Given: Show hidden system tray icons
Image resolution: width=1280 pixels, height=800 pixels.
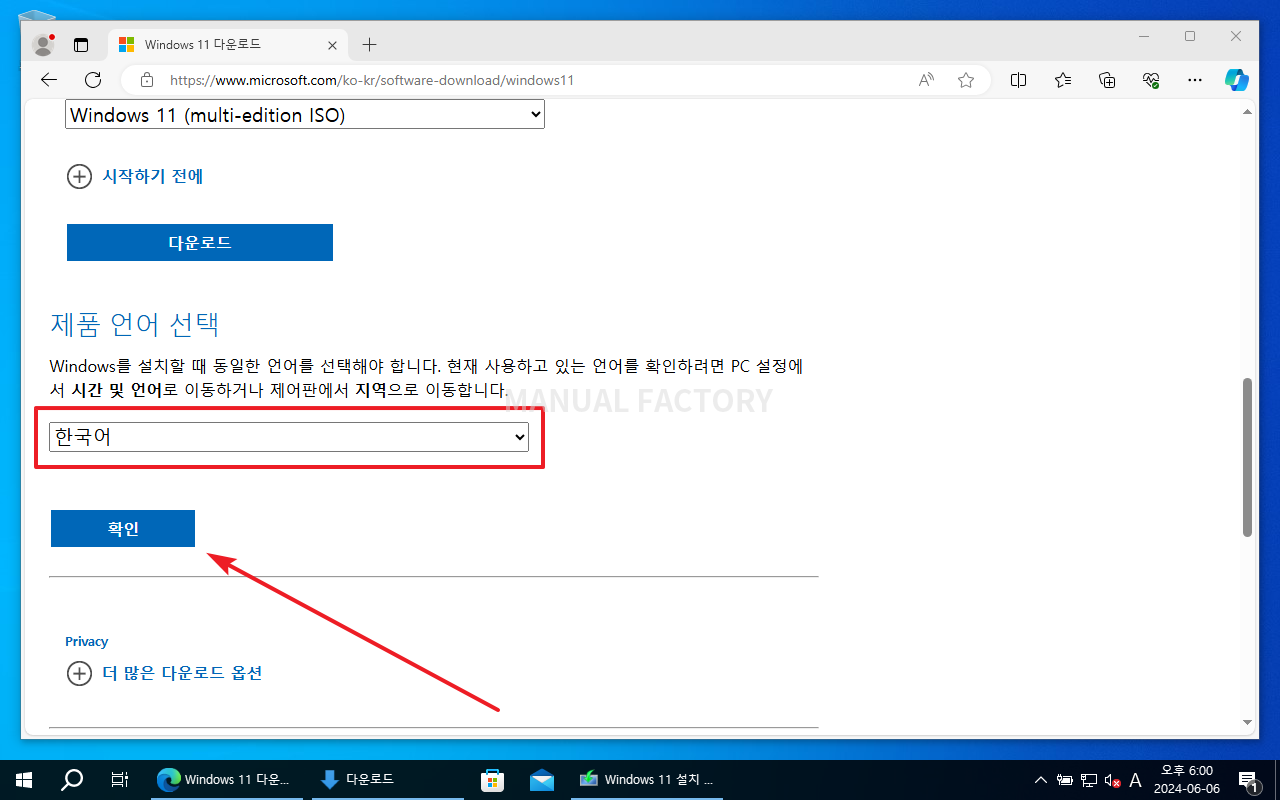Looking at the screenshot, I should 1041,780.
